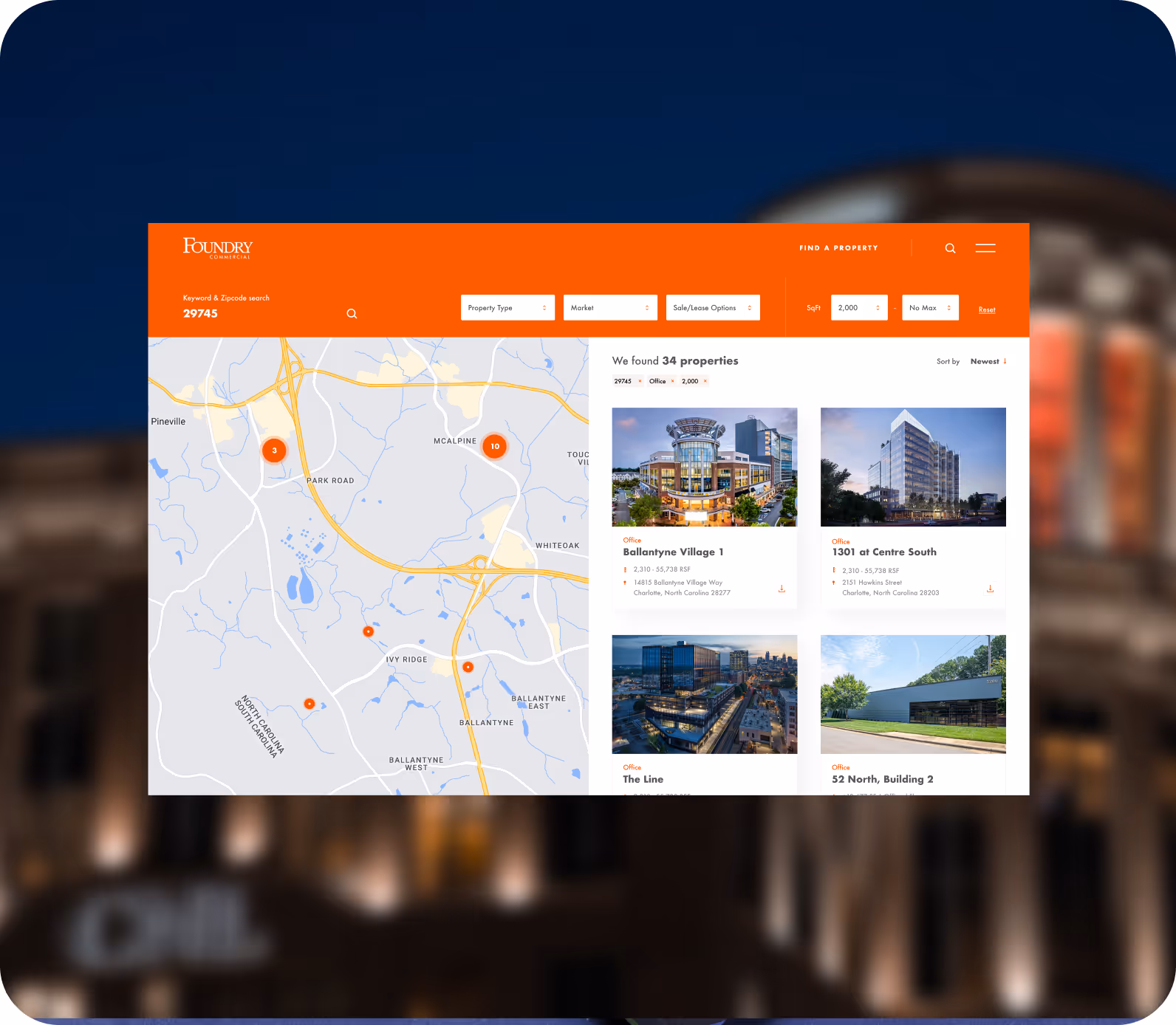The width and height of the screenshot is (1176, 1025).
Task: Open the 2,000 minimum SqFt dropdown
Action: click(x=859, y=308)
